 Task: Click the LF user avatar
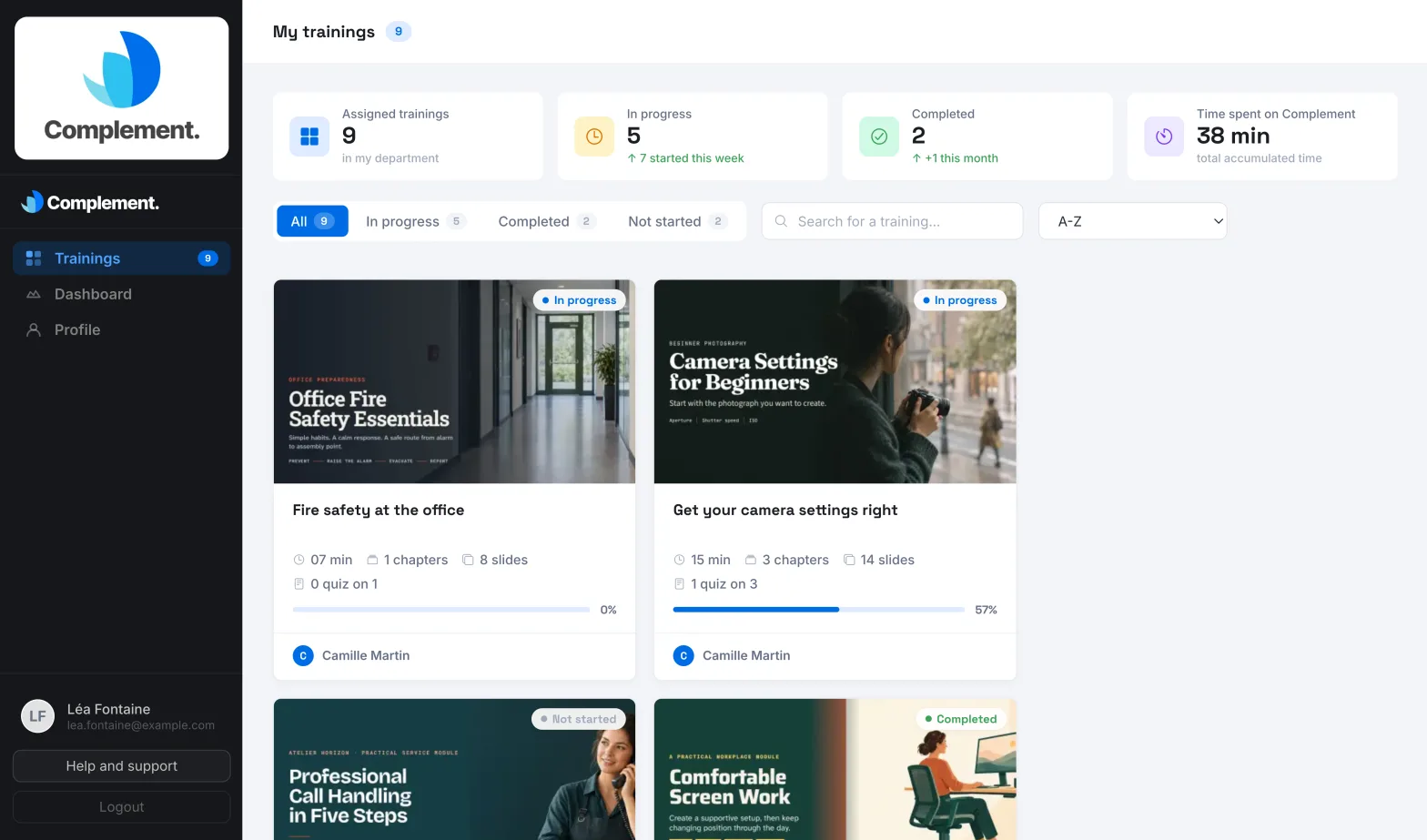[37, 716]
